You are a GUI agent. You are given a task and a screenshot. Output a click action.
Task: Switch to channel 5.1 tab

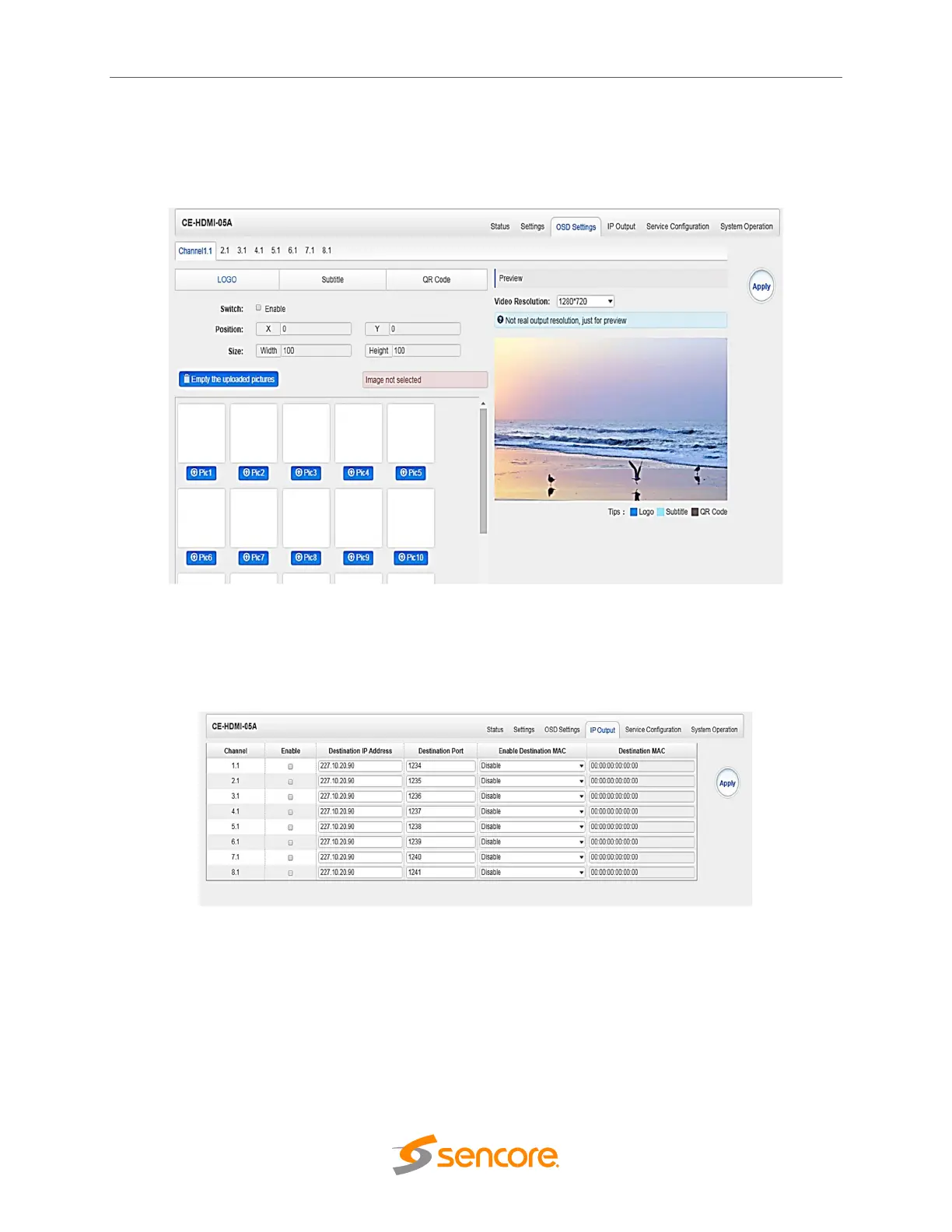tap(275, 250)
